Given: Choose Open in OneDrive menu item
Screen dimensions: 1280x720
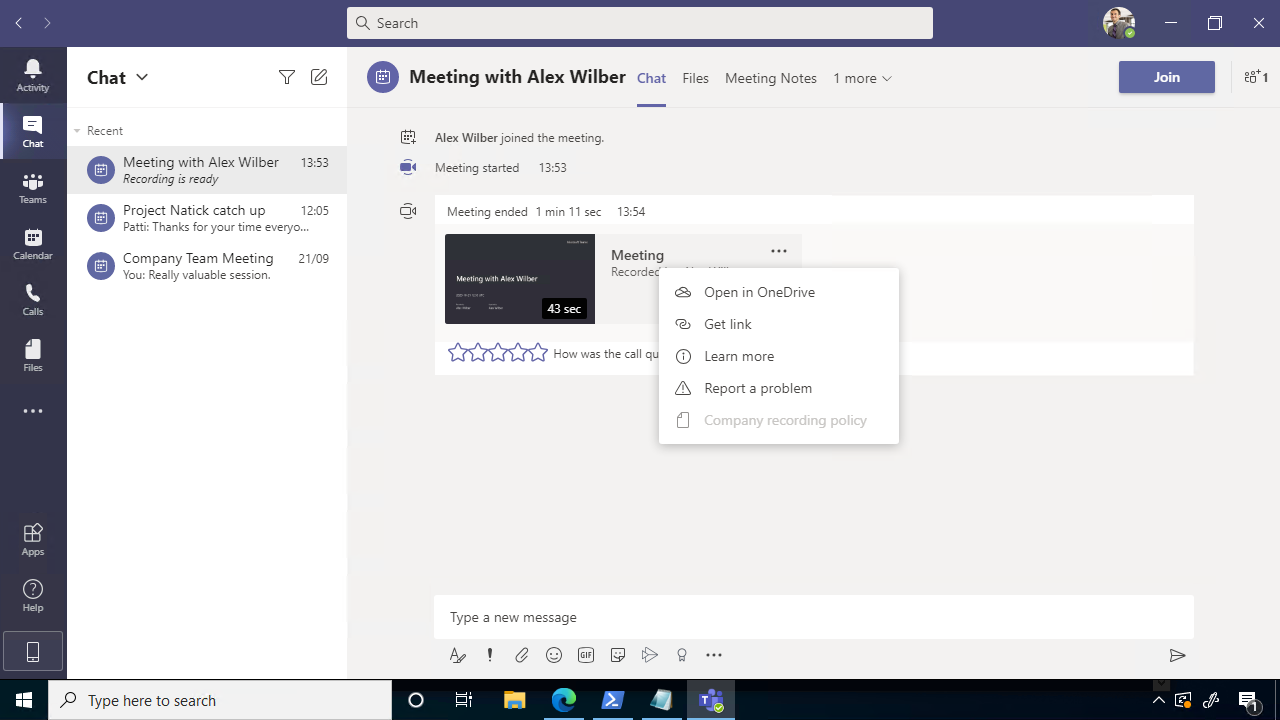Looking at the screenshot, I should tap(779, 292).
